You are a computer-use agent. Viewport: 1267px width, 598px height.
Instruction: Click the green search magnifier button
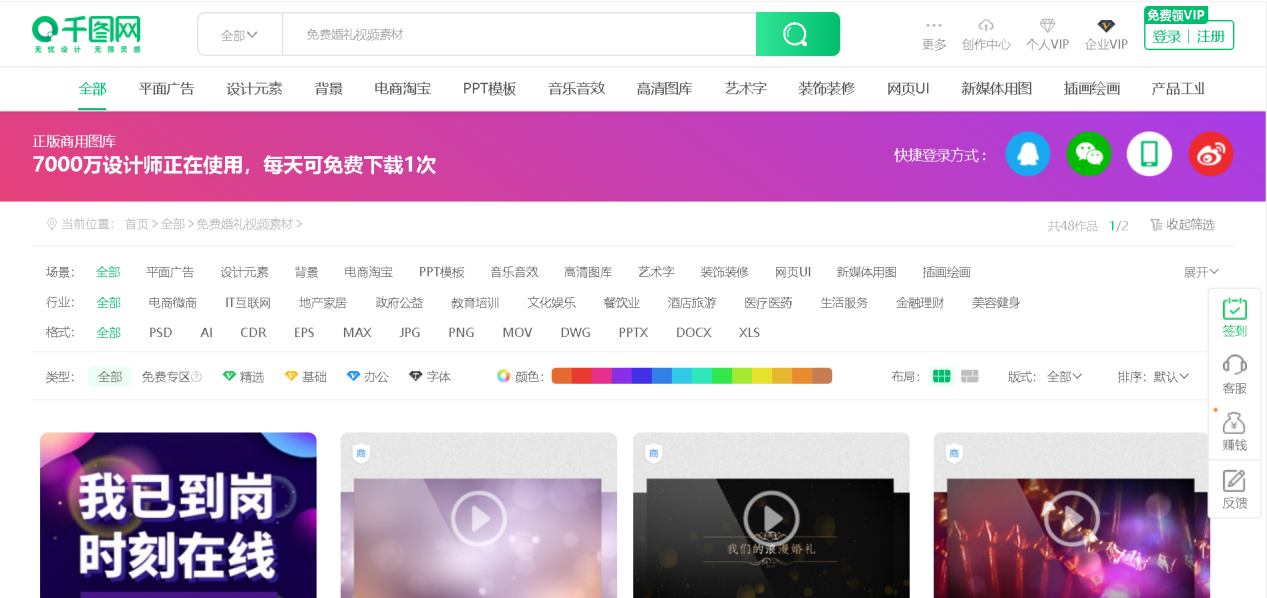797,34
